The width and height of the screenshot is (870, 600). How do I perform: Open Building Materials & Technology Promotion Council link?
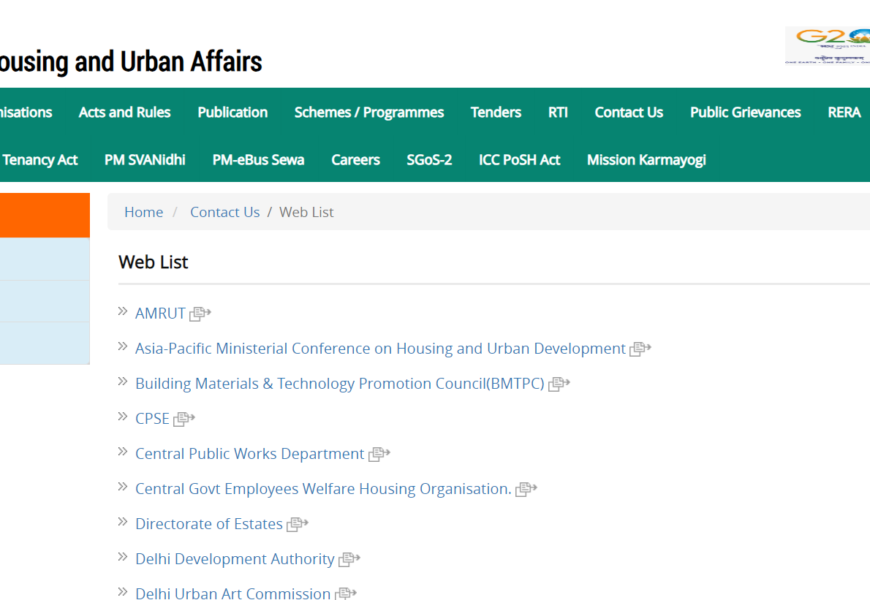click(340, 384)
